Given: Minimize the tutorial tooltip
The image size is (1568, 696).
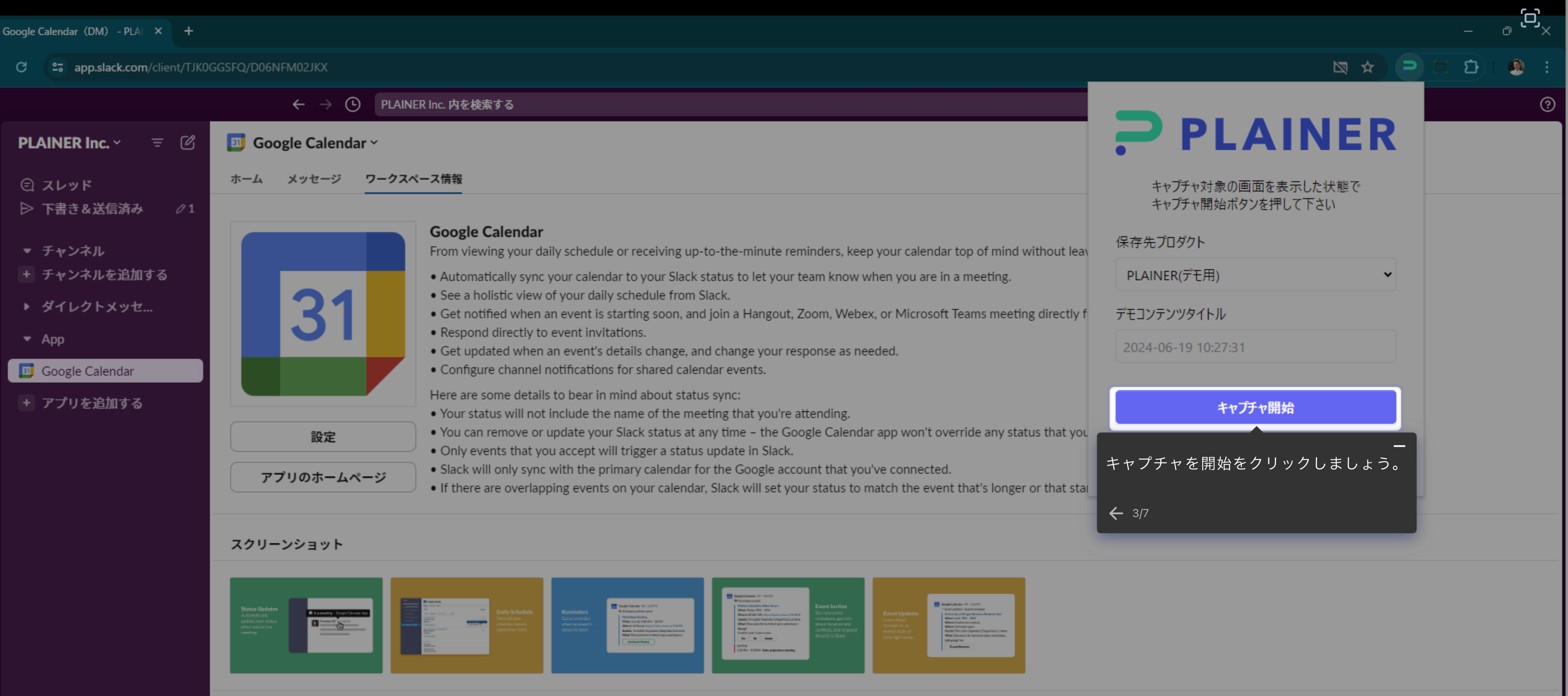Looking at the screenshot, I should [x=1399, y=446].
